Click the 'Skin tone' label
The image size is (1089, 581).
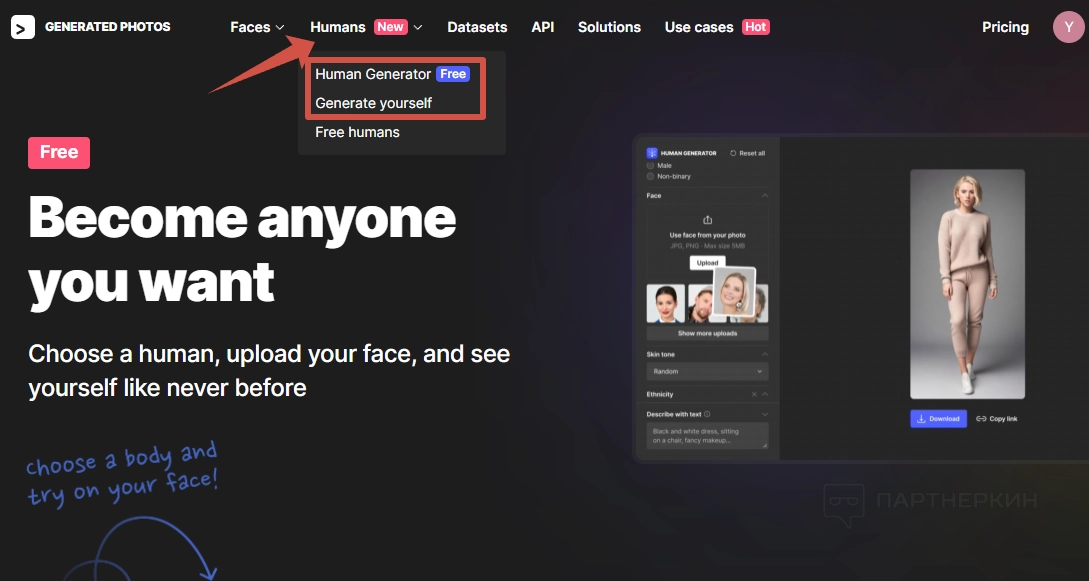(x=660, y=355)
